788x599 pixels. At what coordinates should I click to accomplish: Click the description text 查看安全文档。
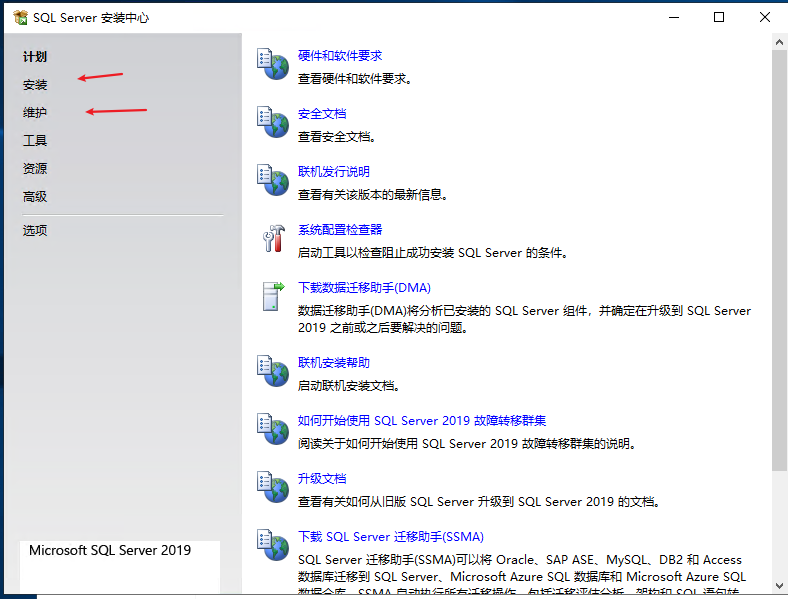click(337, 137)
